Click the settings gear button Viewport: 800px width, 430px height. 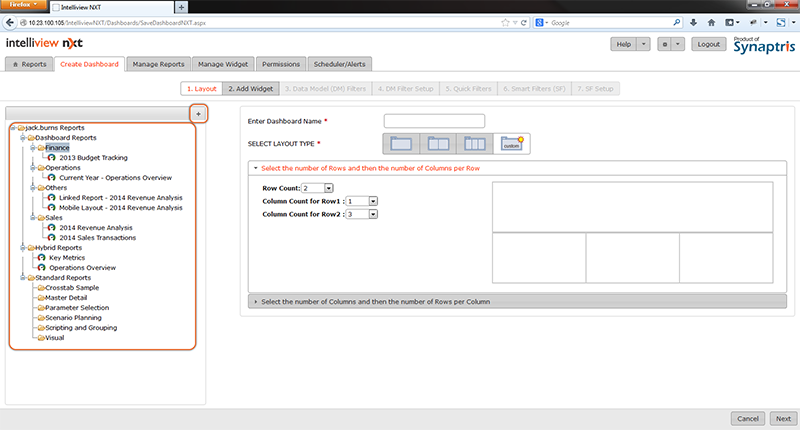click(665, 44)
